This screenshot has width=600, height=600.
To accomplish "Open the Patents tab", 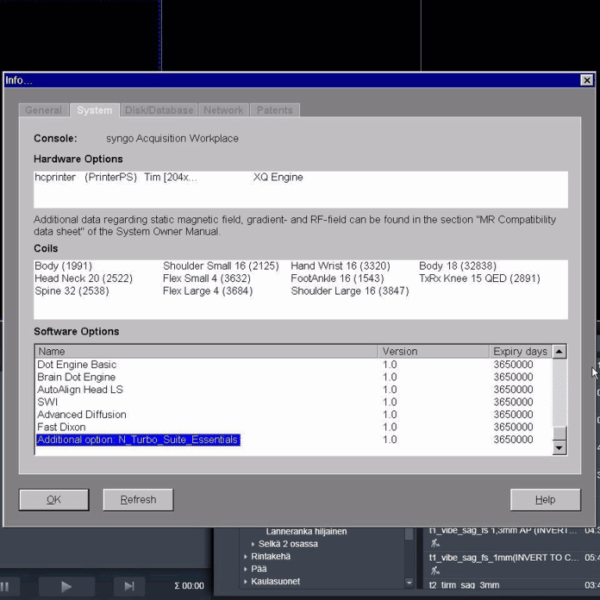I will point(274,110).
